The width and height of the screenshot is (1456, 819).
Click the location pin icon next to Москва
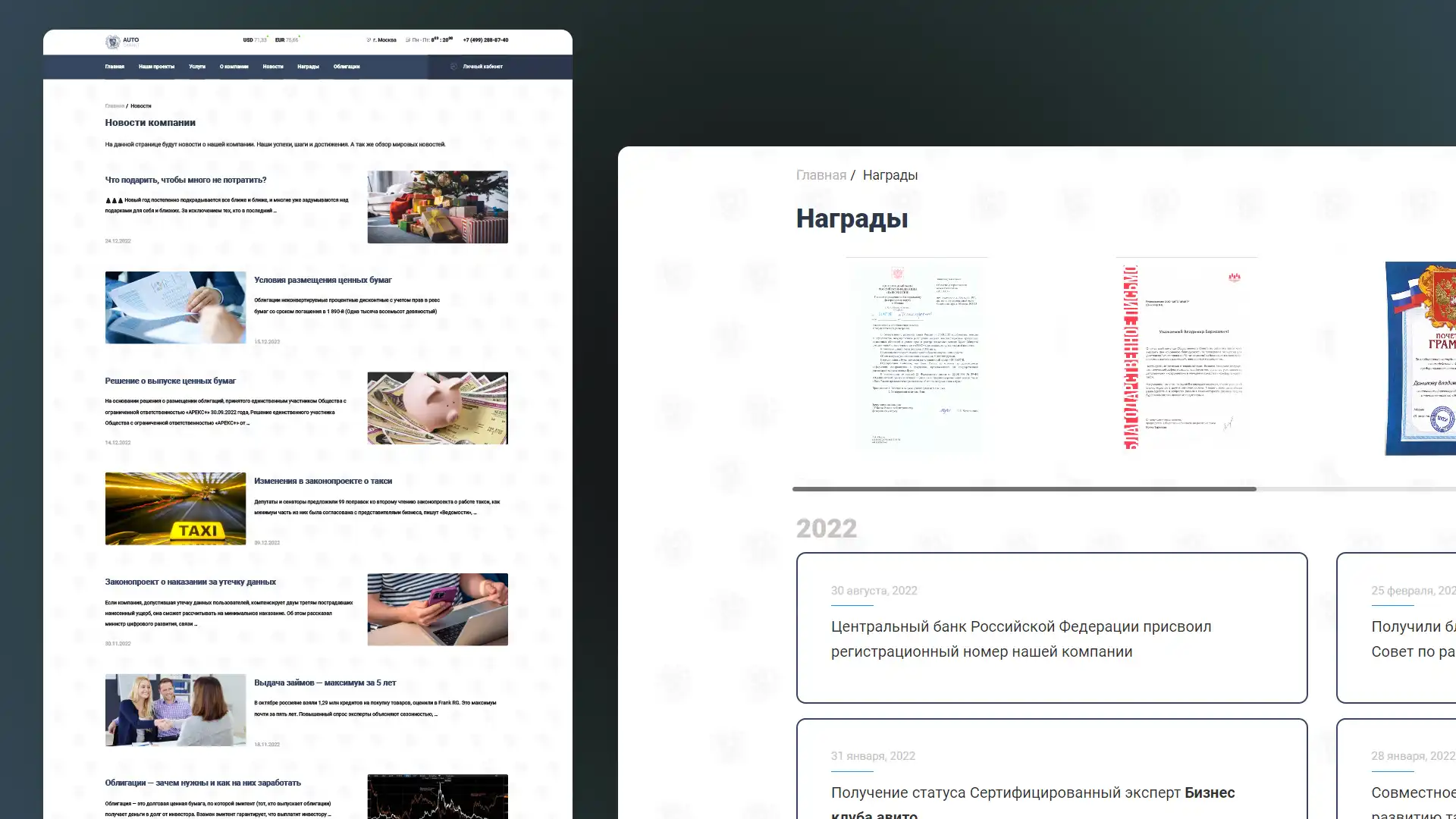368,39
